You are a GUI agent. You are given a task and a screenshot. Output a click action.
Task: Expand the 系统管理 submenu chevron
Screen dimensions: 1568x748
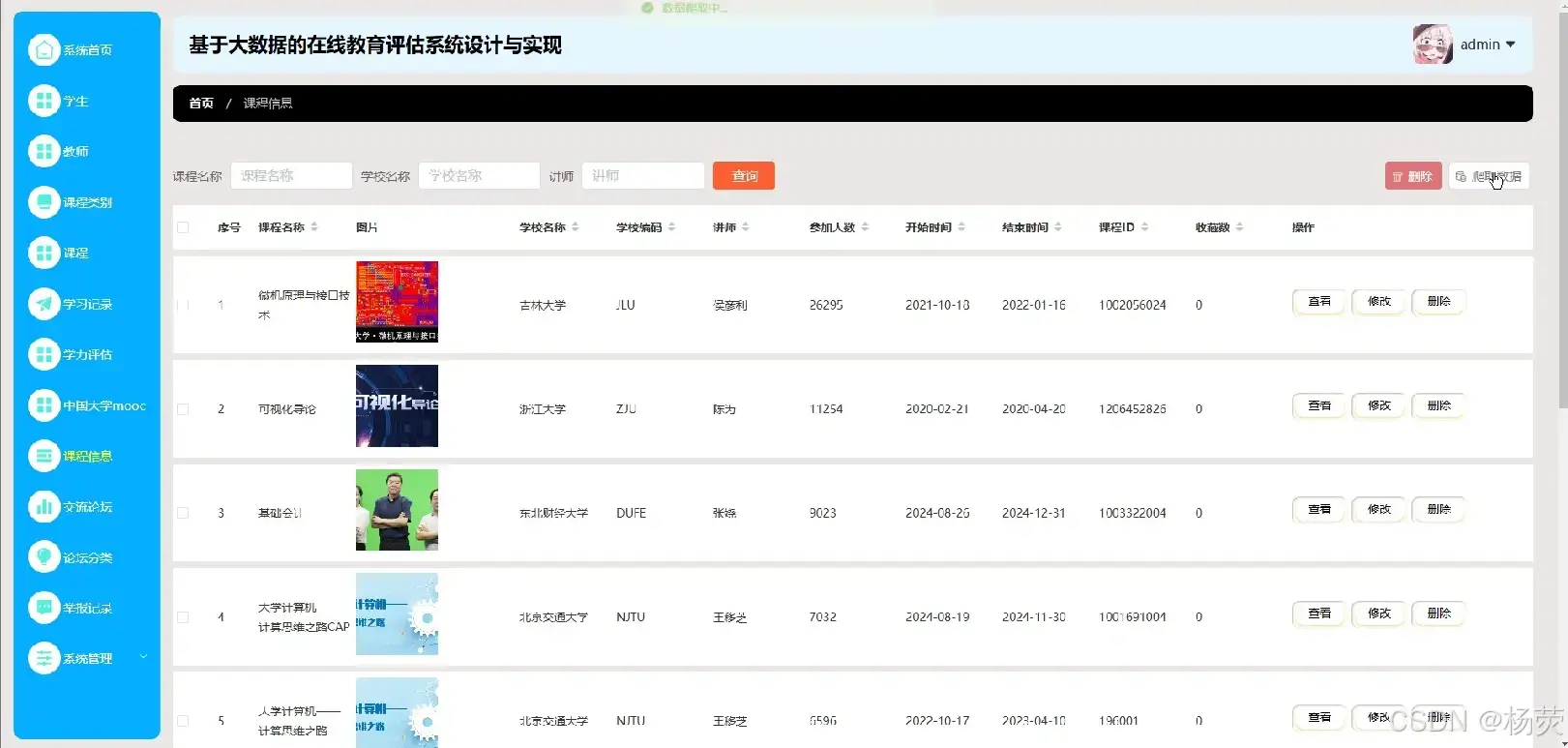[143, 657]
